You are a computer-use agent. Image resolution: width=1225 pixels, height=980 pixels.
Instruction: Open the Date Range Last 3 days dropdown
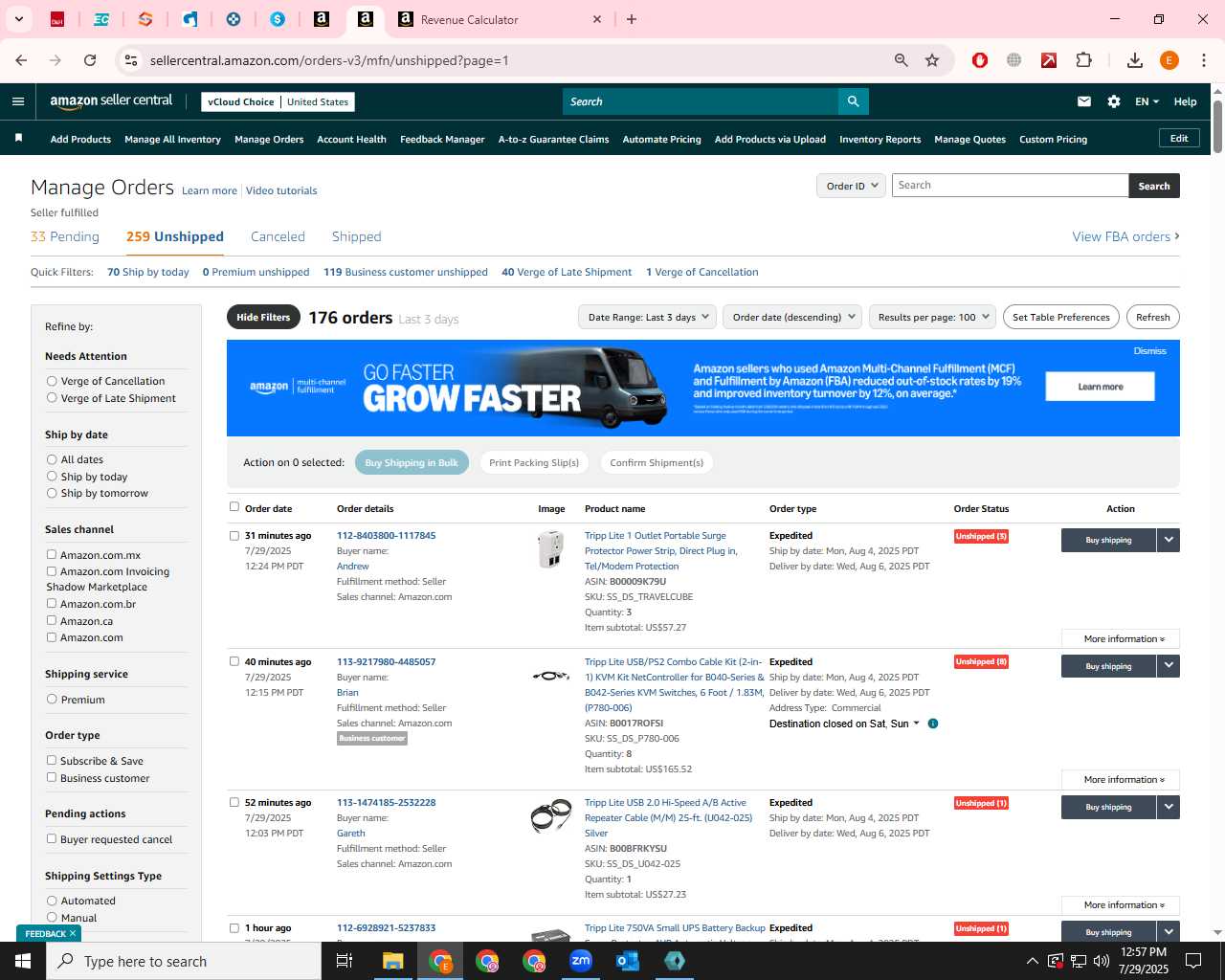tap(648, 317)
